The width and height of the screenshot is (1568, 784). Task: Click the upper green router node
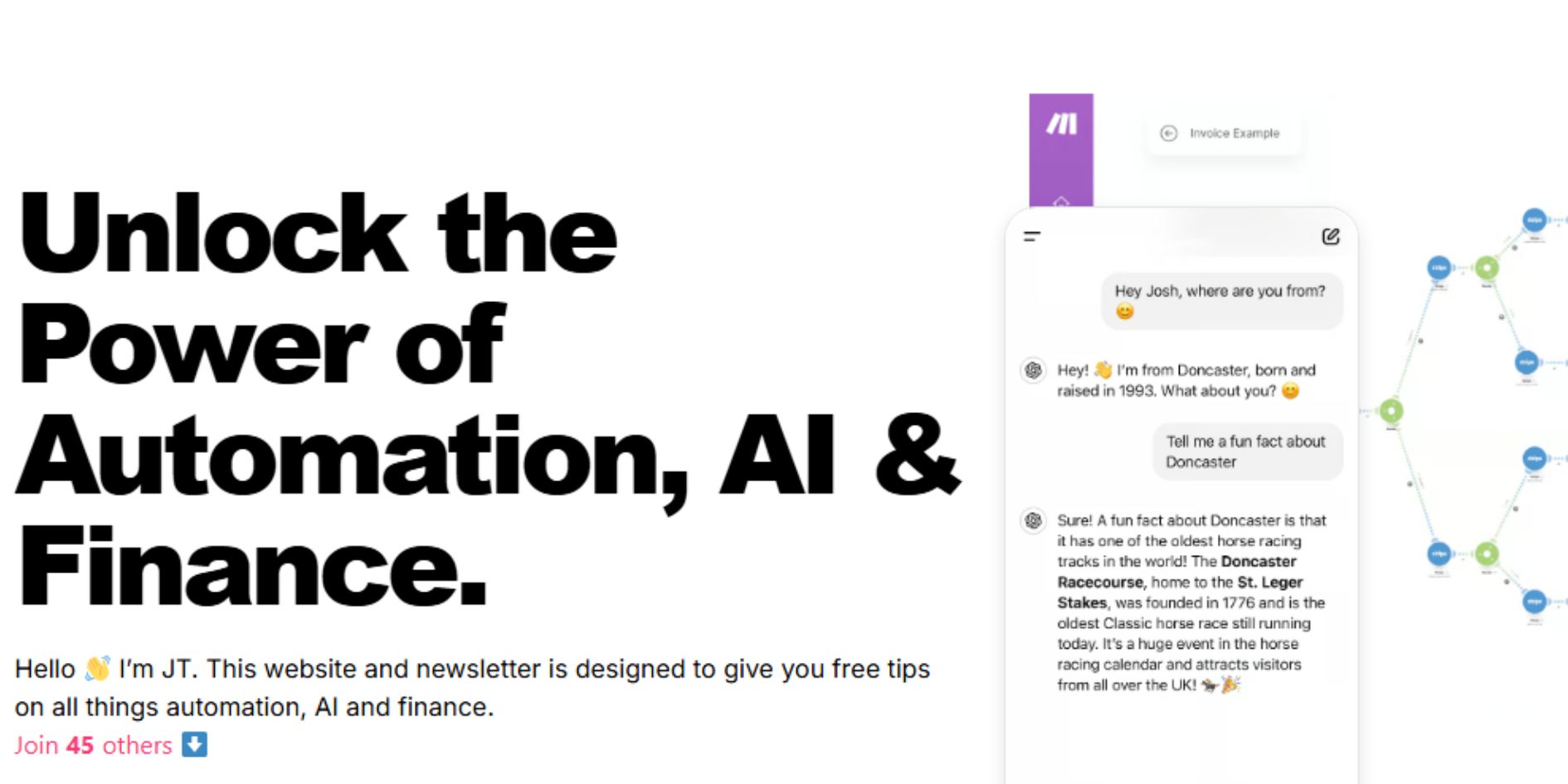tap(1487, 268)
